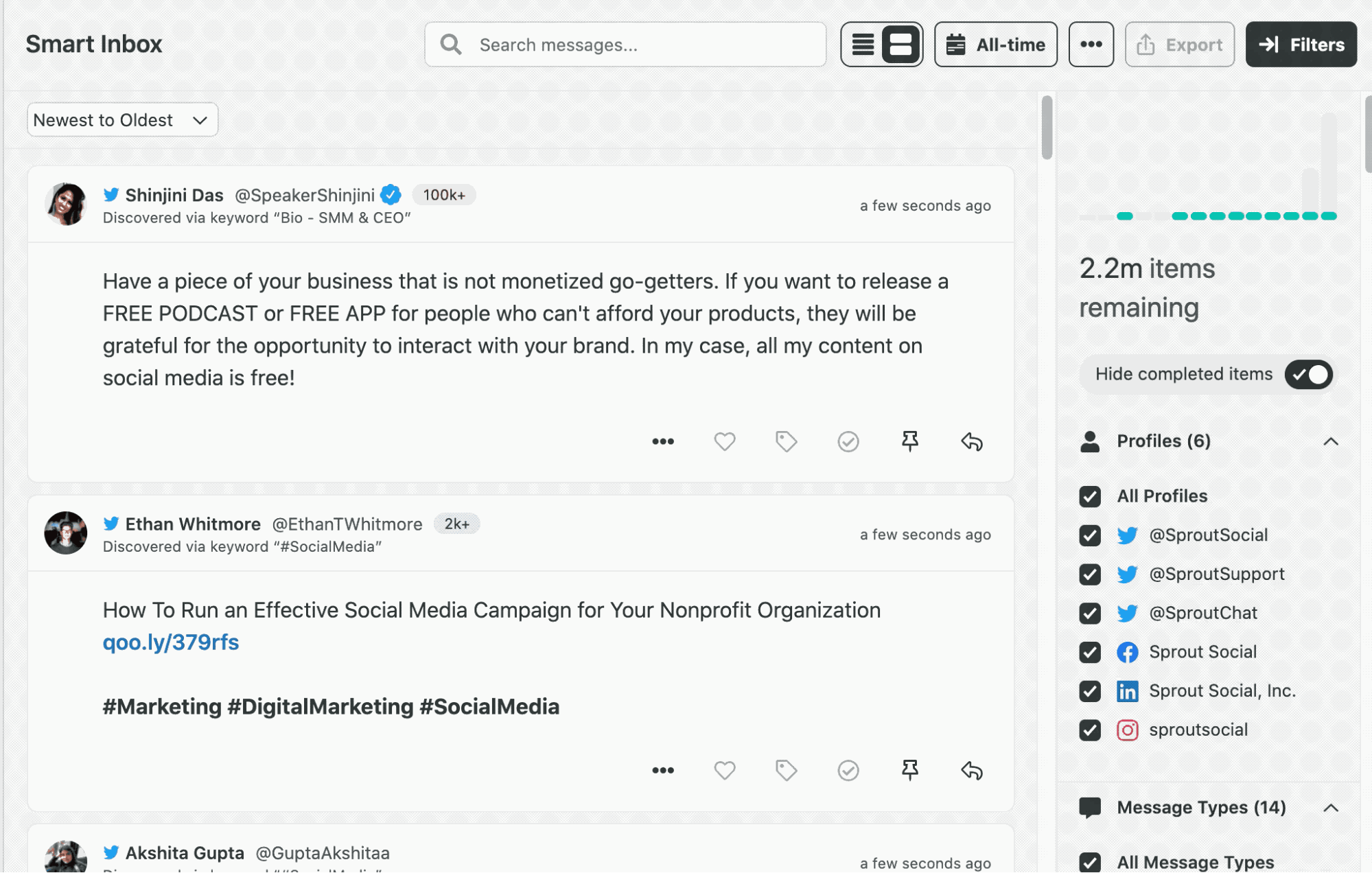This screenshot has height=873, width=1372.
Task: Like the Shinjini Das tweet
Action: [x=724, y=441]
